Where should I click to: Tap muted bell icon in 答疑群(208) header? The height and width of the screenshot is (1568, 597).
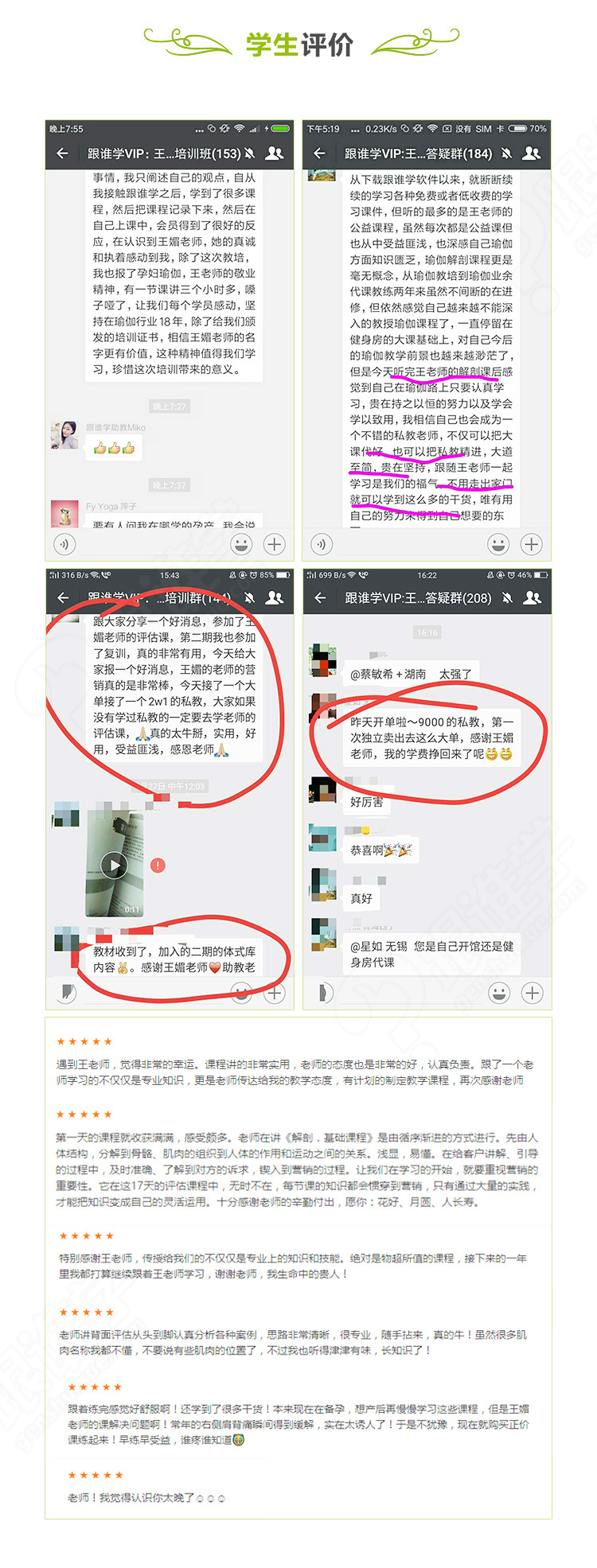(x=507, y=597)
